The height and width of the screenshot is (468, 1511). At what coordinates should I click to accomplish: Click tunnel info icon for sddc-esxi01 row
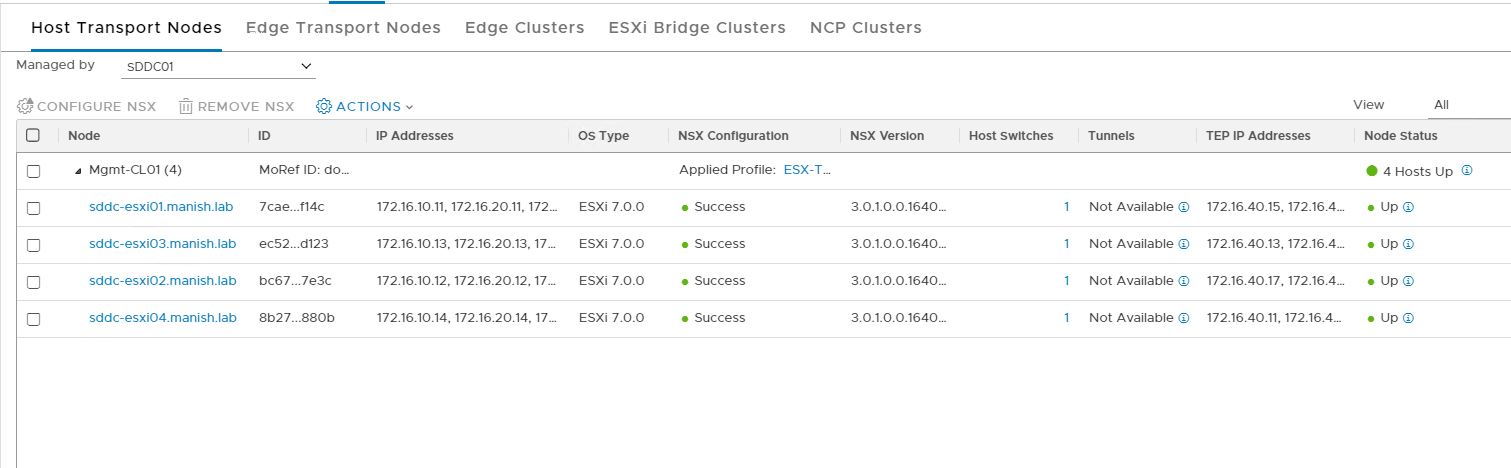point(1183,207)
